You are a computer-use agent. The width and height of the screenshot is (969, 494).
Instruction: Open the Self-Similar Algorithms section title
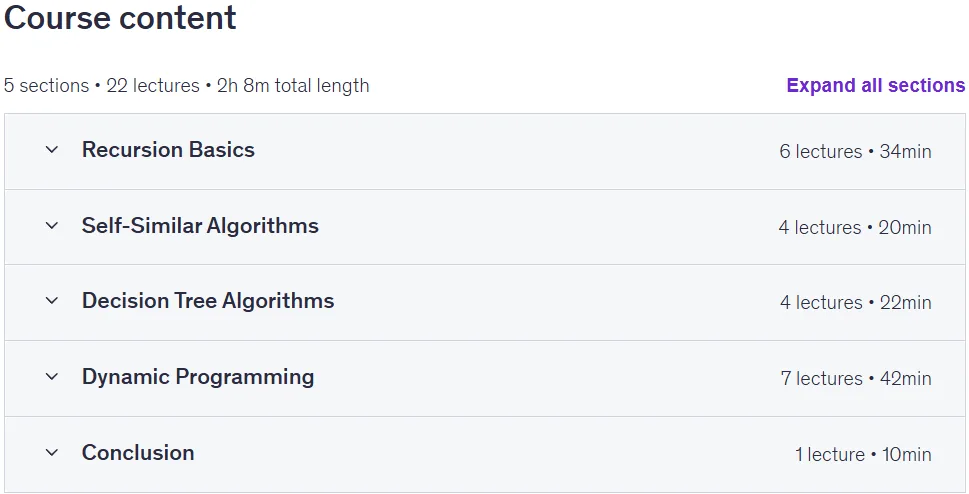200,226
